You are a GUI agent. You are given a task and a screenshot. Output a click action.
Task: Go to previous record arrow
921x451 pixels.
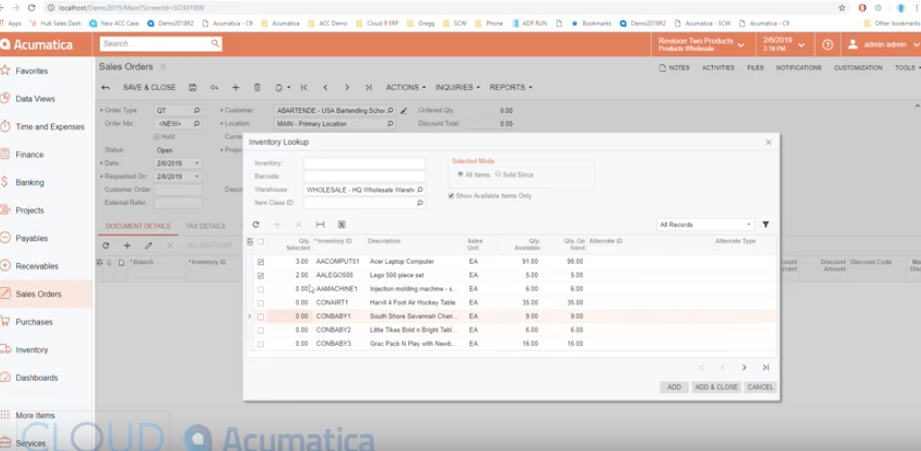[325, 87]
